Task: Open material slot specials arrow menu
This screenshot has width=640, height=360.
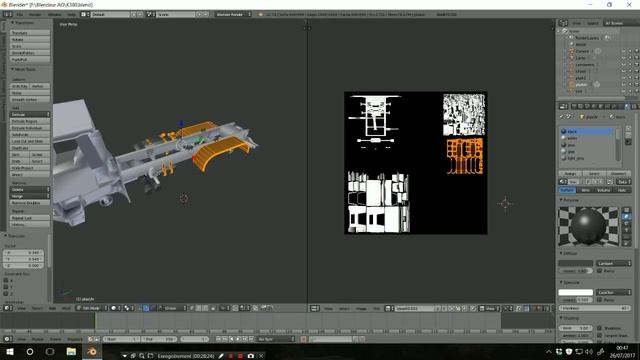Action: point(628,142)
